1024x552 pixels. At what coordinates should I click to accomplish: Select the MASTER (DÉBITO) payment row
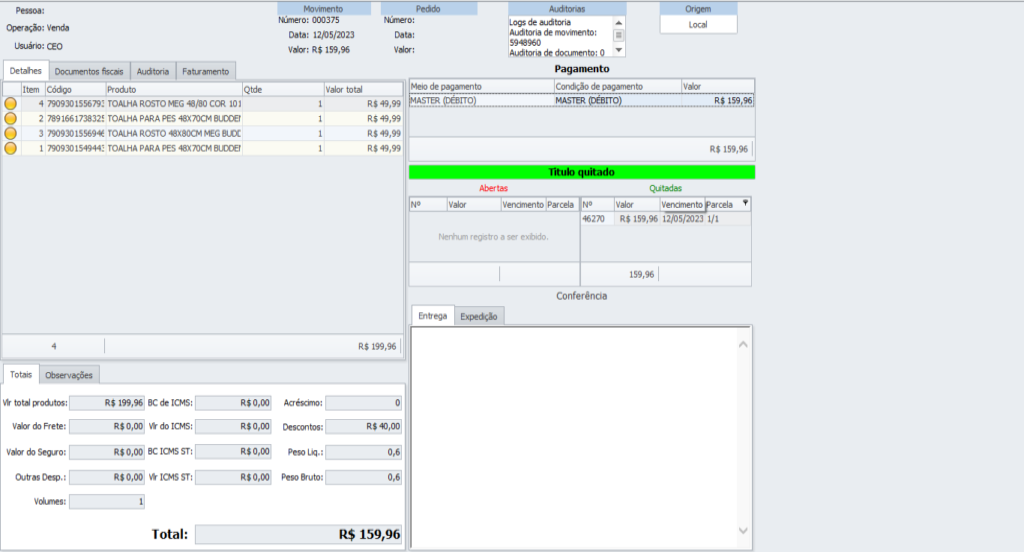coord(581,101)
